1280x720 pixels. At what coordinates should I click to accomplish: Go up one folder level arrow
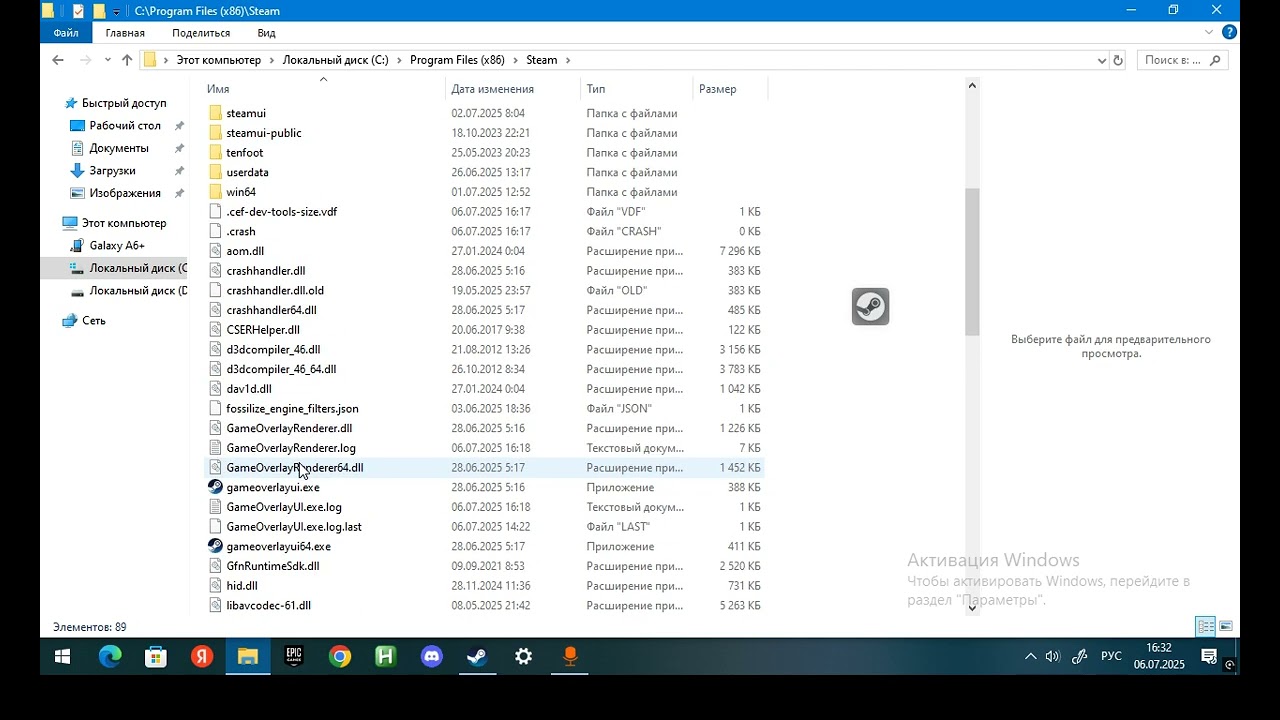coord(127,60)
